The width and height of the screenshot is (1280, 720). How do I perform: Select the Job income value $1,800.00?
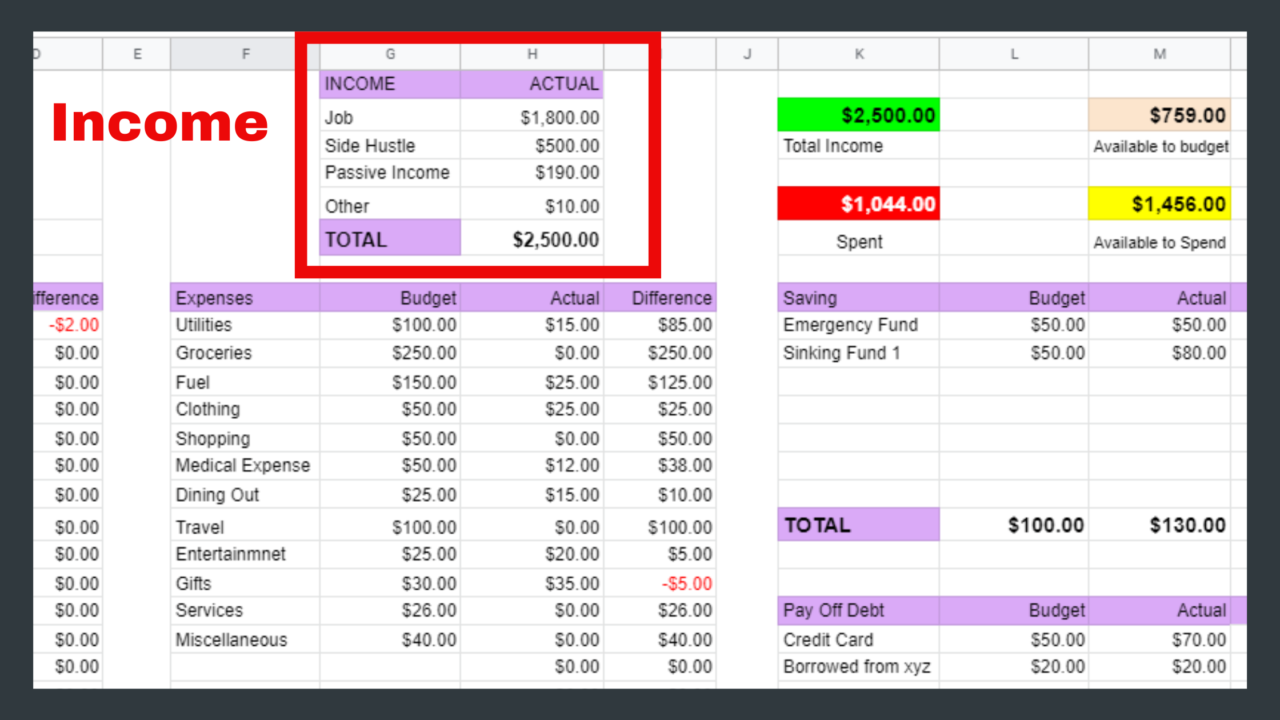[560, 117]
